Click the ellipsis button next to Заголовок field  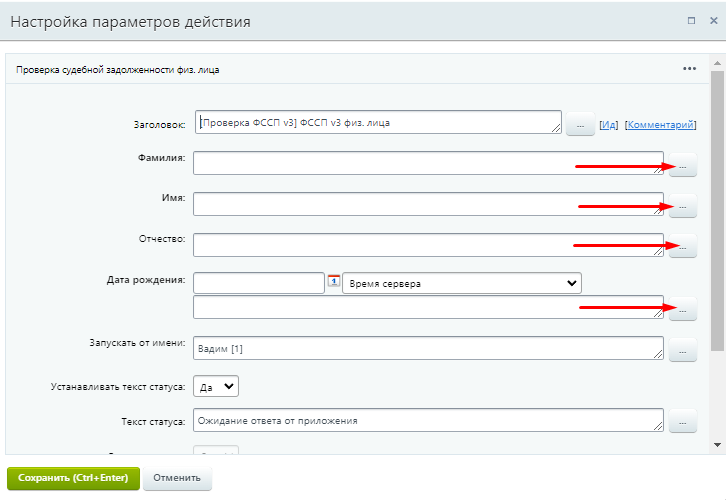click(x=581, y=125)
